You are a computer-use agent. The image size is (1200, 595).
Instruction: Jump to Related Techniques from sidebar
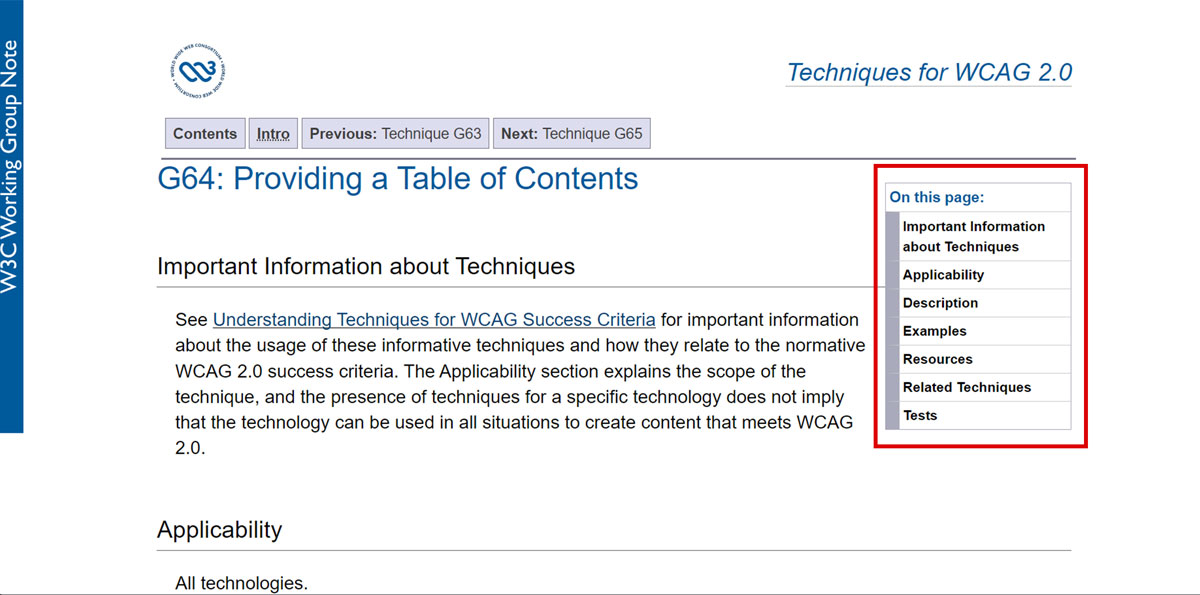point(966,387)
